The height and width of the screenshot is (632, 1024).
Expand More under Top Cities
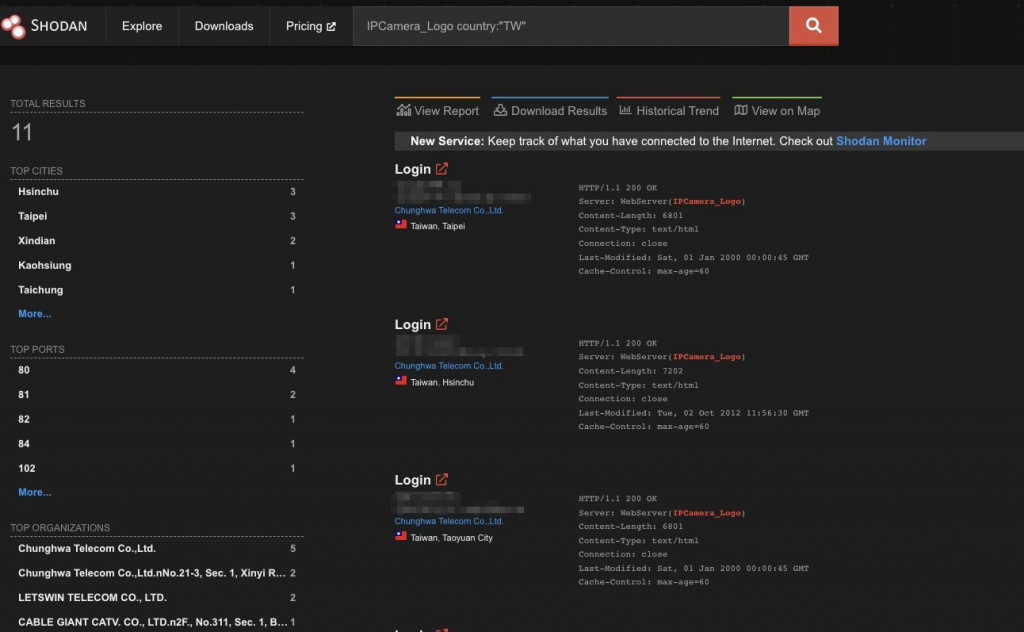pyautogui.click(x=35, y=313)
